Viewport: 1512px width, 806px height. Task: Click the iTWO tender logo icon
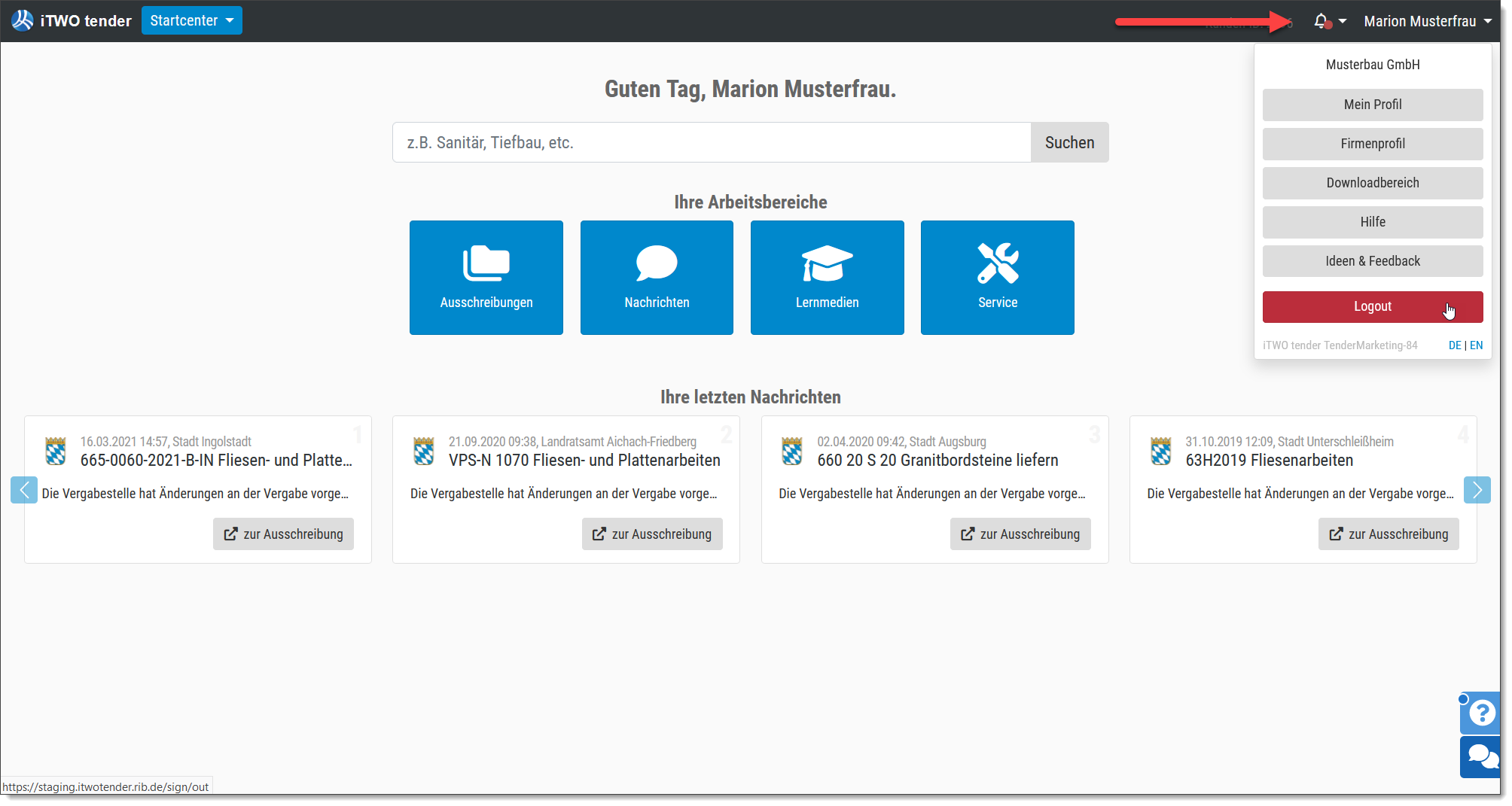click(23, 20)
